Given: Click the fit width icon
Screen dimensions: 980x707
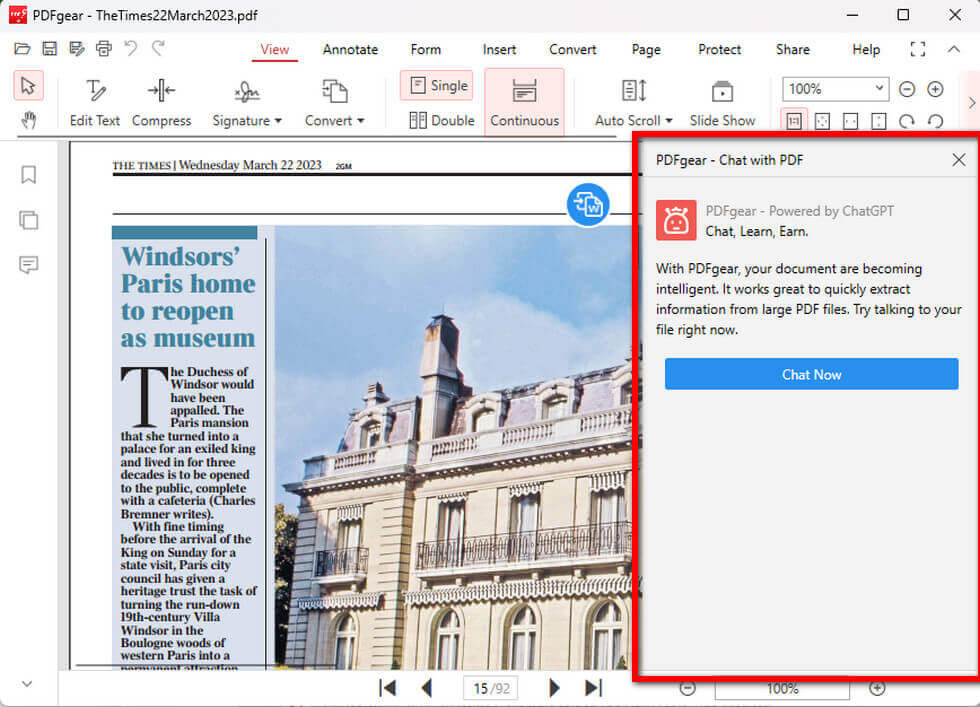Looking at the screenshot, I should (x=851, y=121).
